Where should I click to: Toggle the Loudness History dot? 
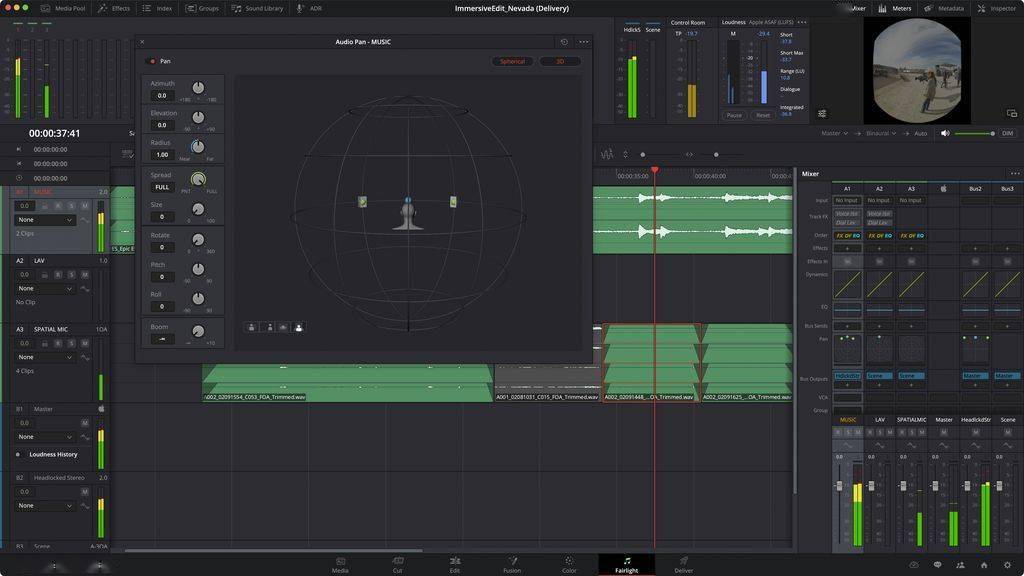coord(18,455)
